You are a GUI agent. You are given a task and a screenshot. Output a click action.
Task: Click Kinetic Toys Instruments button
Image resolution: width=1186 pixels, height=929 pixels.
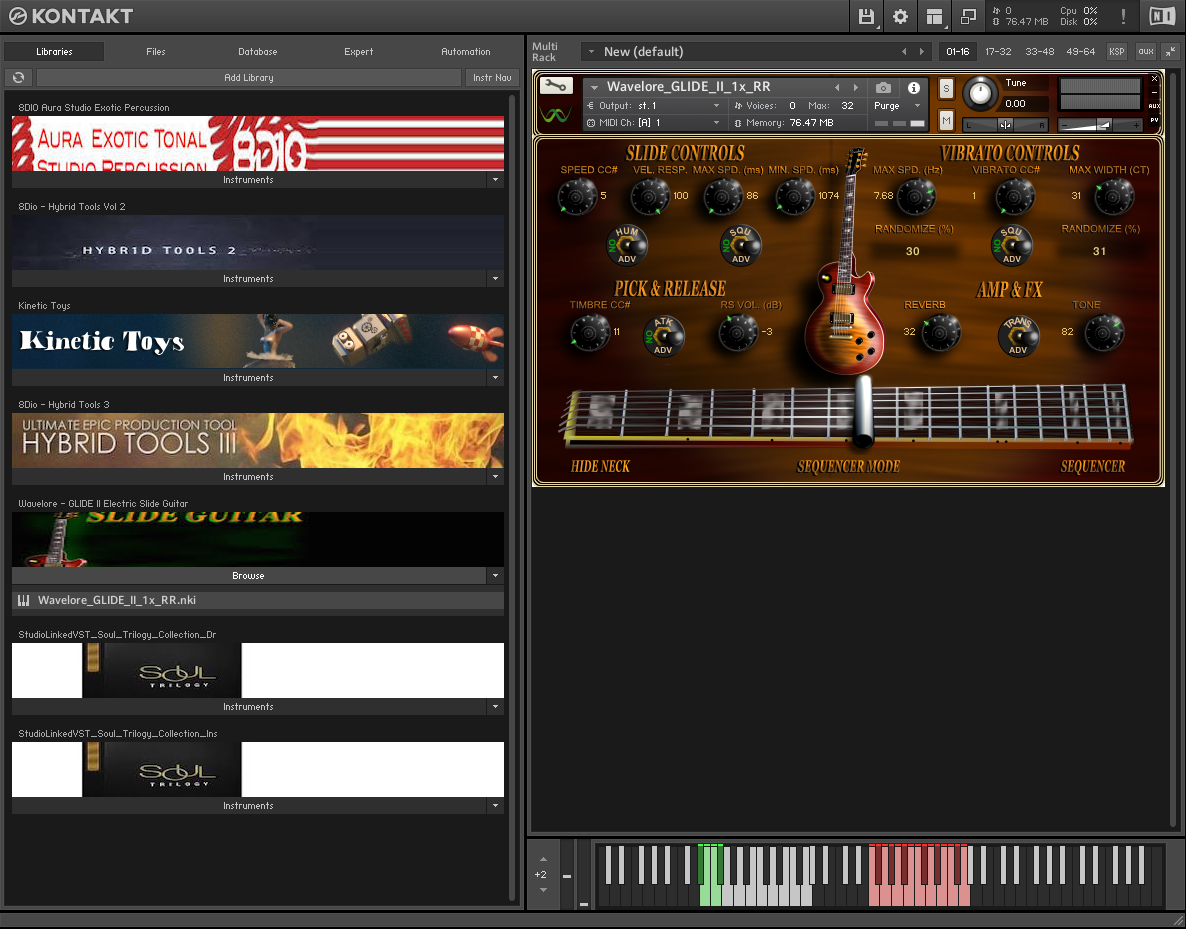pyautogui.click(x=249, y=378)
